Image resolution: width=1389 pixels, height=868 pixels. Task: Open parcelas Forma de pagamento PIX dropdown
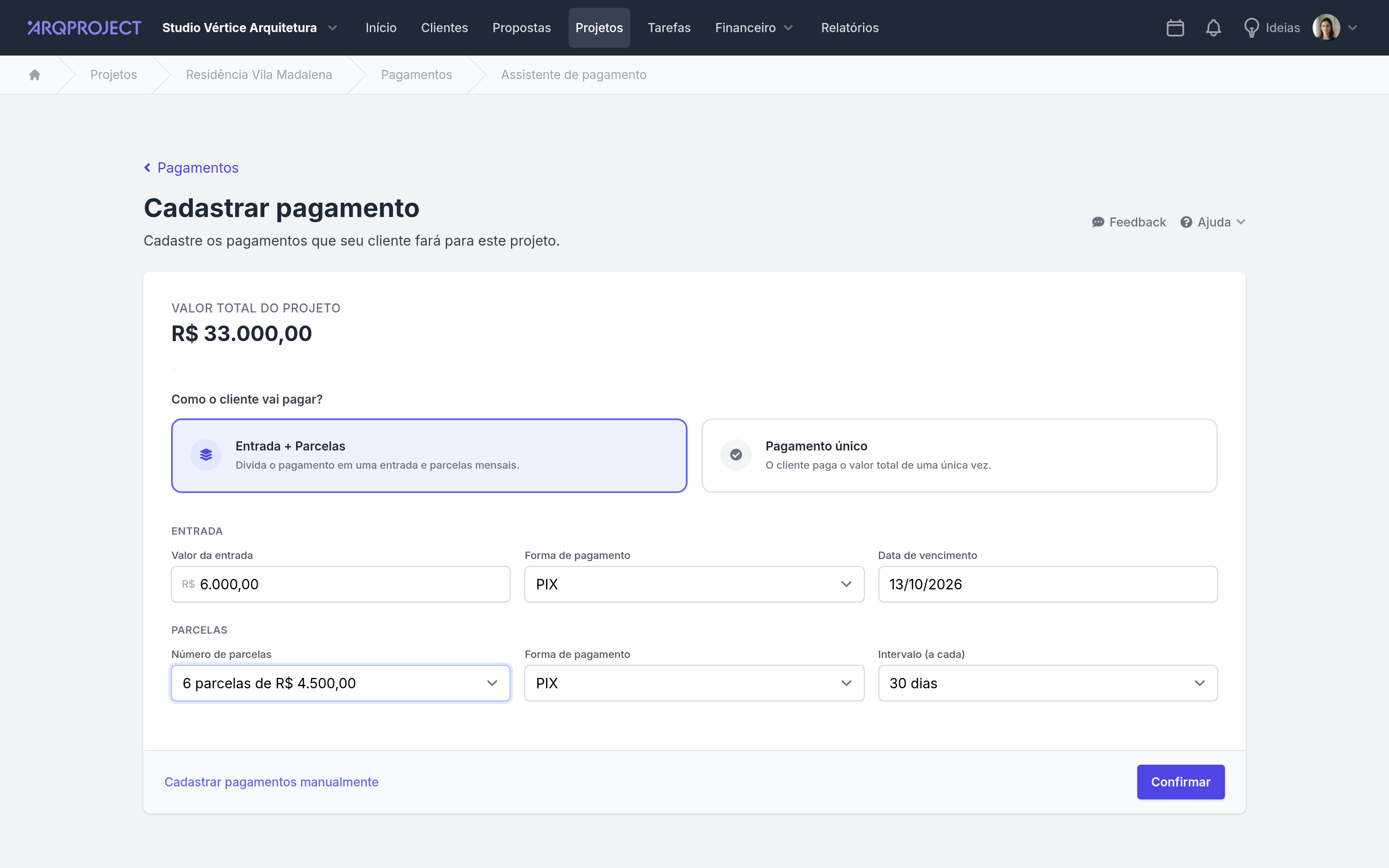(x=694, y=683)
